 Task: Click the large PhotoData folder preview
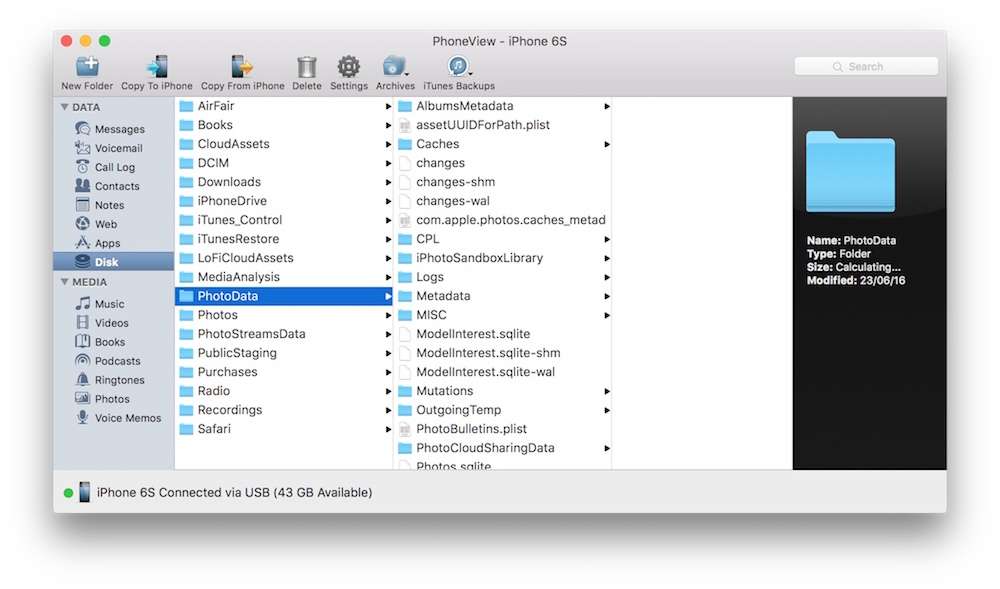pyautogui.click(x=850, y=171)
